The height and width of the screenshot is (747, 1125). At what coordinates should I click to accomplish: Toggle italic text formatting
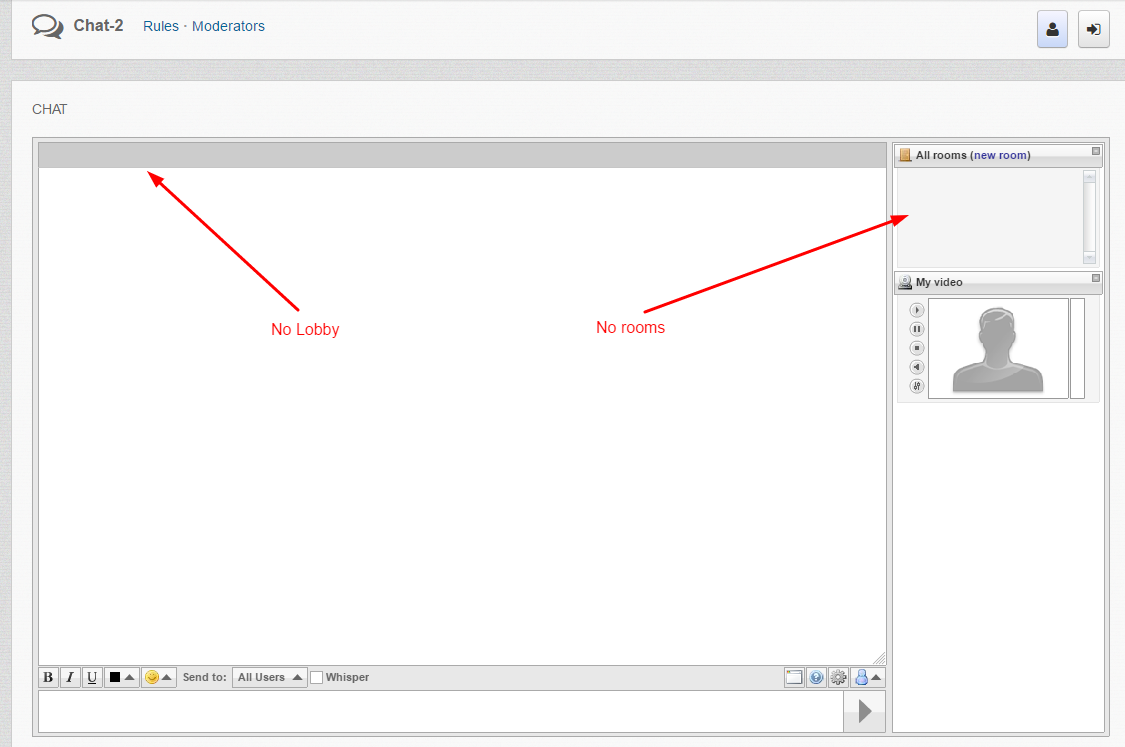(x=70, y=677)
